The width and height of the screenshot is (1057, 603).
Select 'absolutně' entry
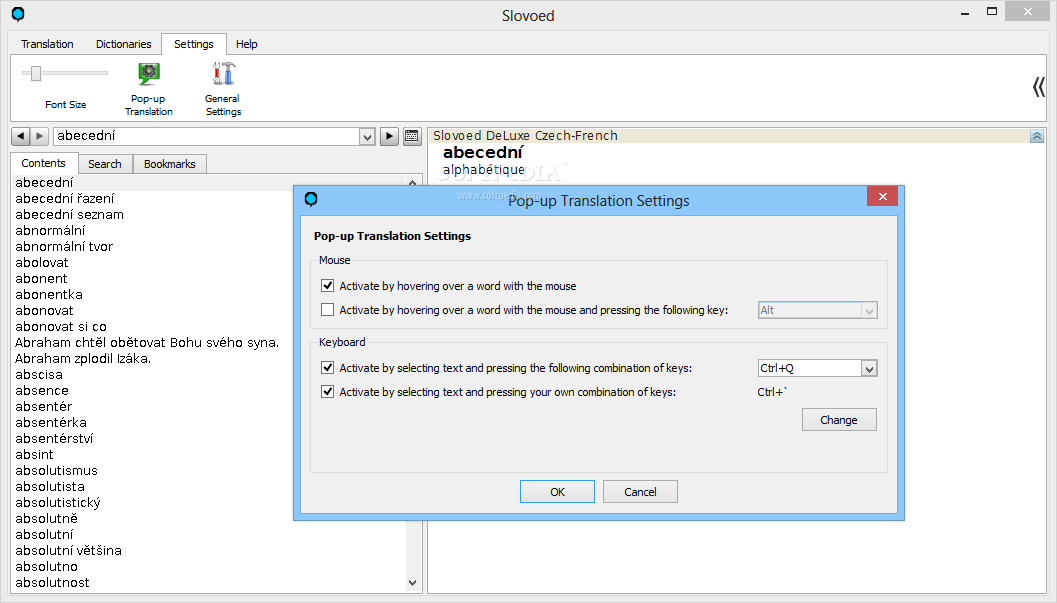tap(47, 519)
